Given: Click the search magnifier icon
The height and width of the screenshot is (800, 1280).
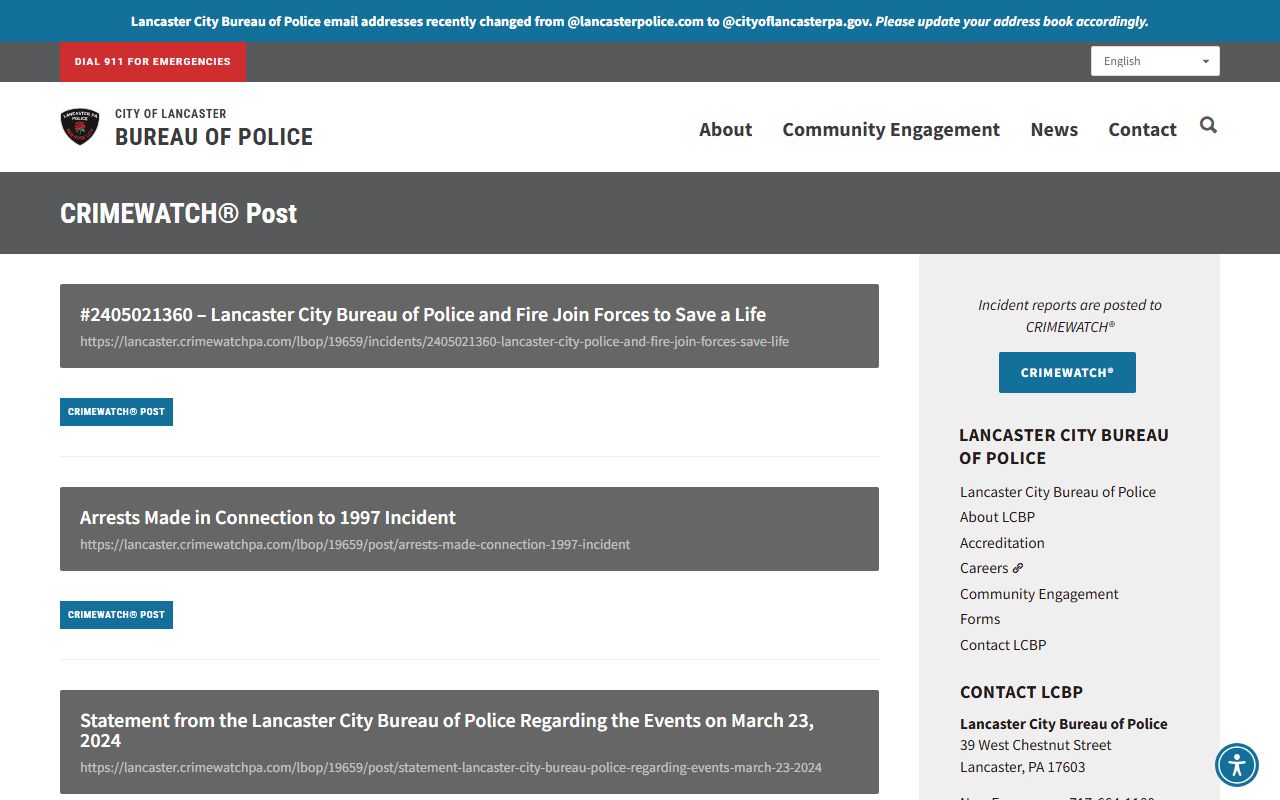Looking at the screenshot, I should (1208, 125).
